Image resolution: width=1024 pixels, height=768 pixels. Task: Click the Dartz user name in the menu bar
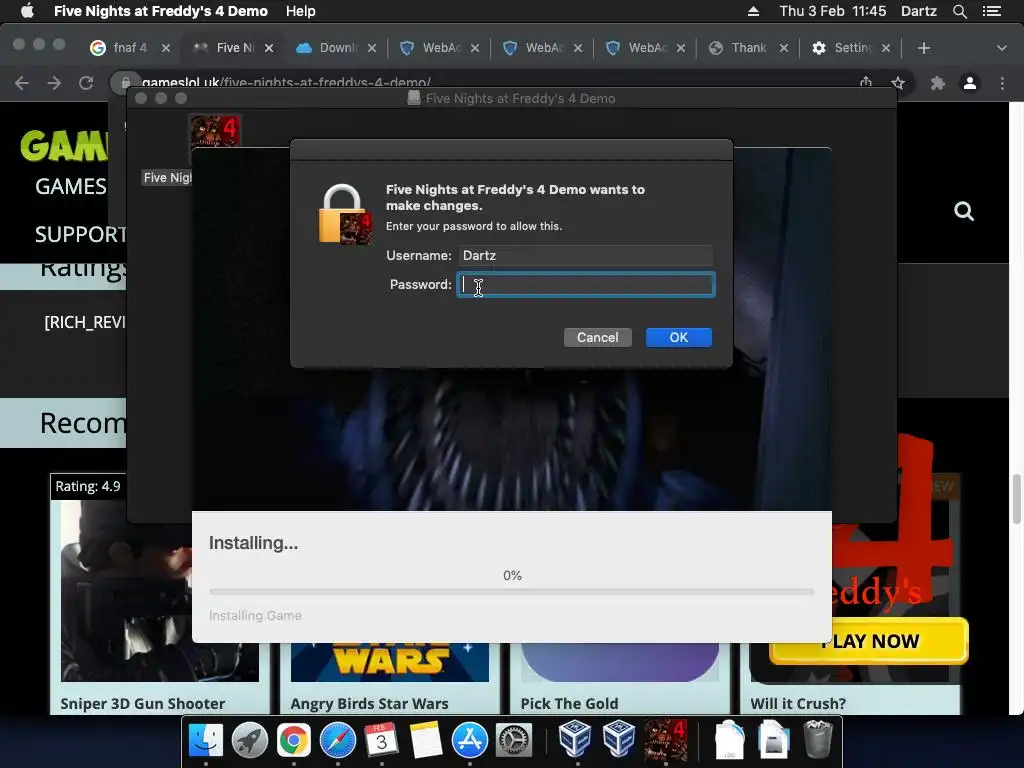point(919,11)
